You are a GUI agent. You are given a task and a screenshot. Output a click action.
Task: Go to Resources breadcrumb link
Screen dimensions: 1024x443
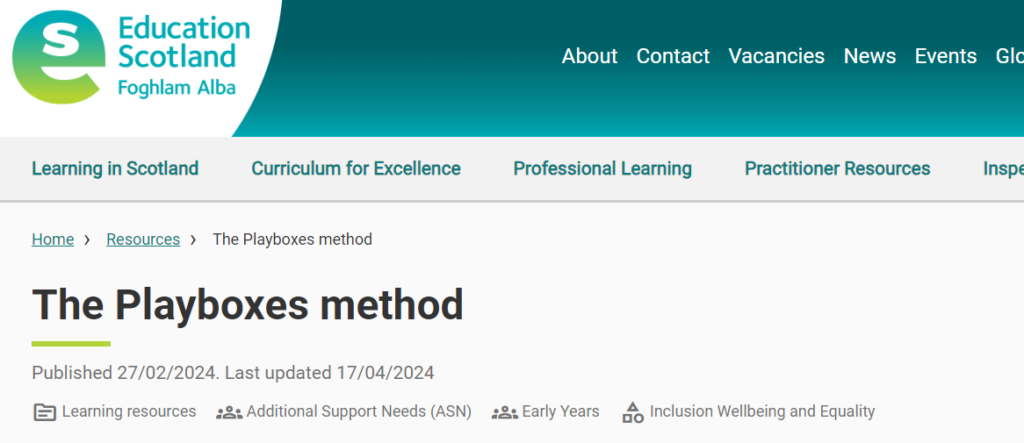click(x=143, y=240)
